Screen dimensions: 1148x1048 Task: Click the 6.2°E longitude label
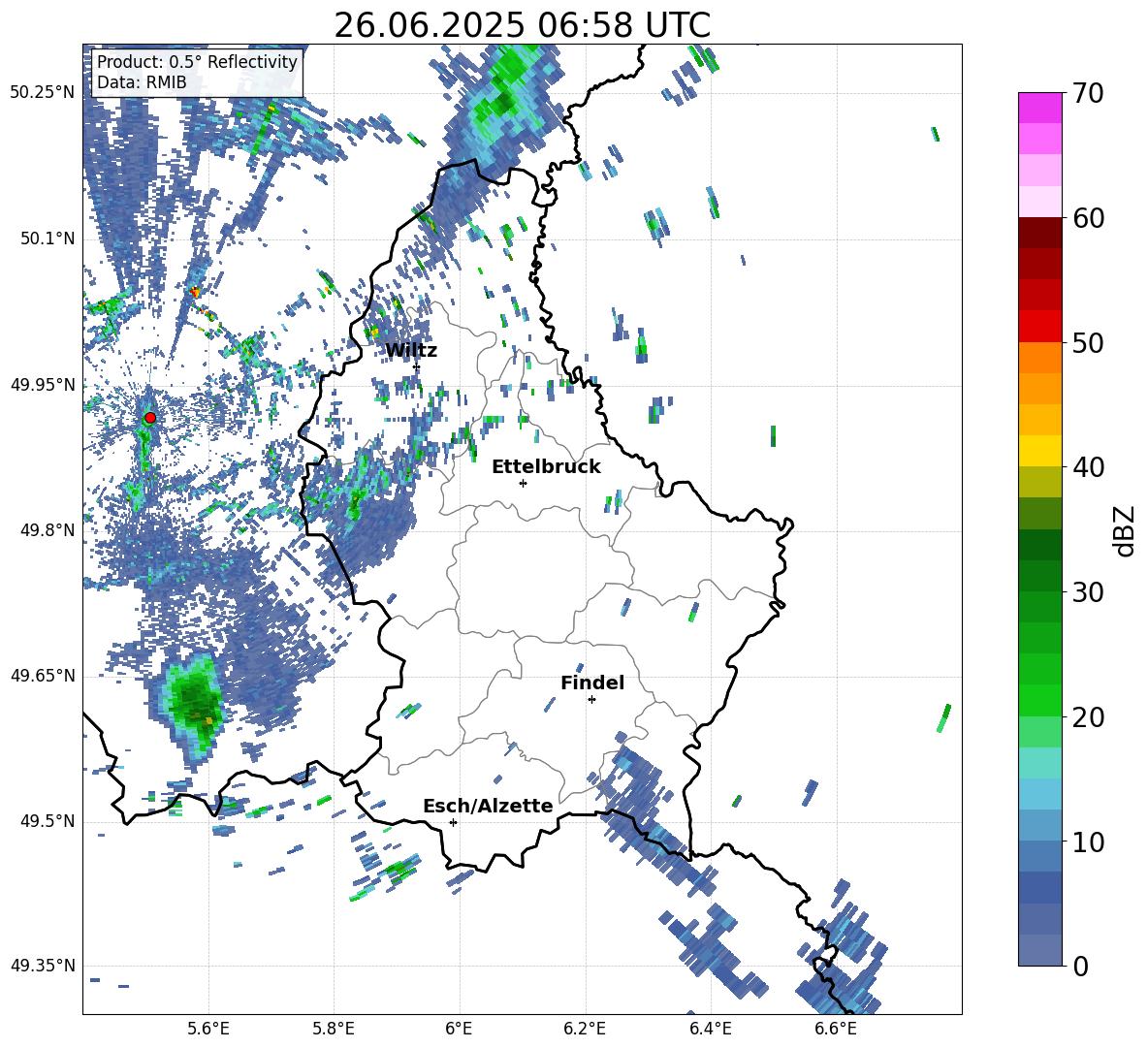tap(585, 1029)
